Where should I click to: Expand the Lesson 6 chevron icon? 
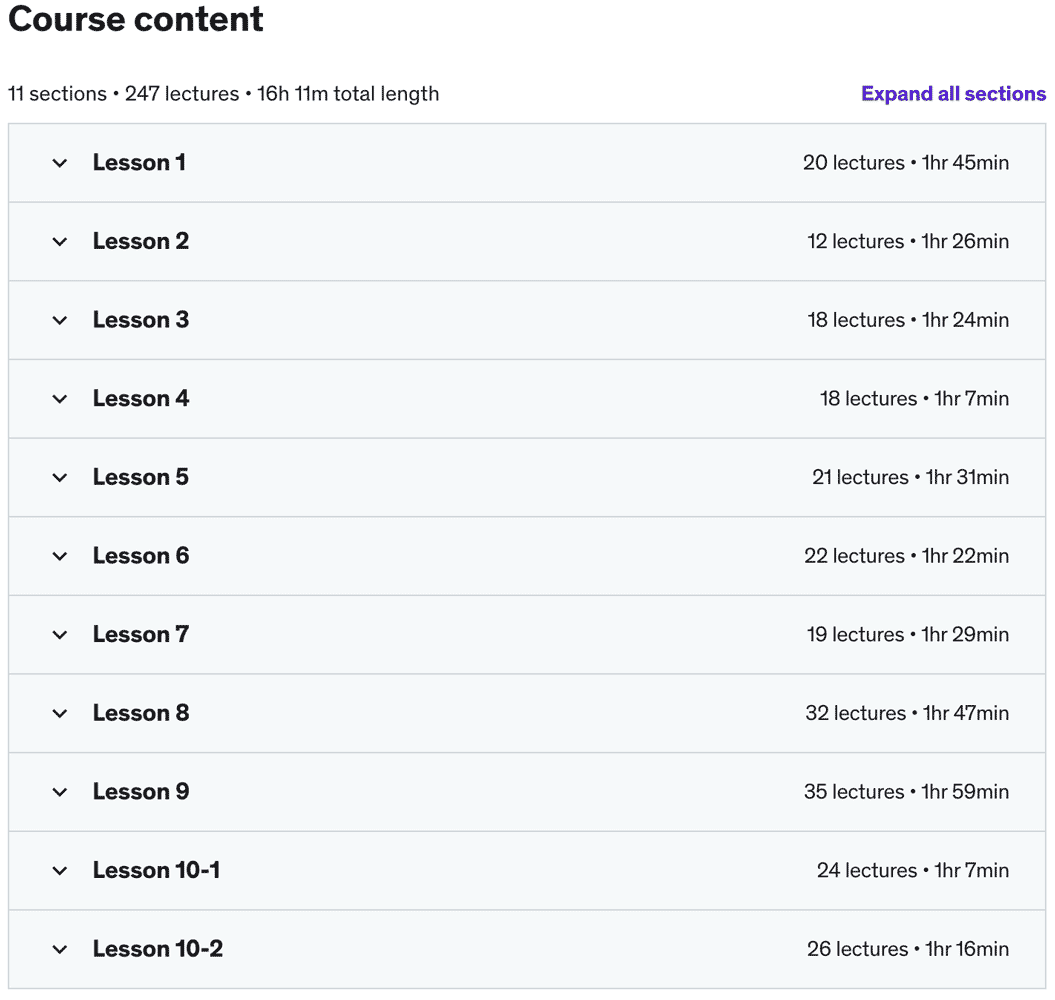pos(60,556)
